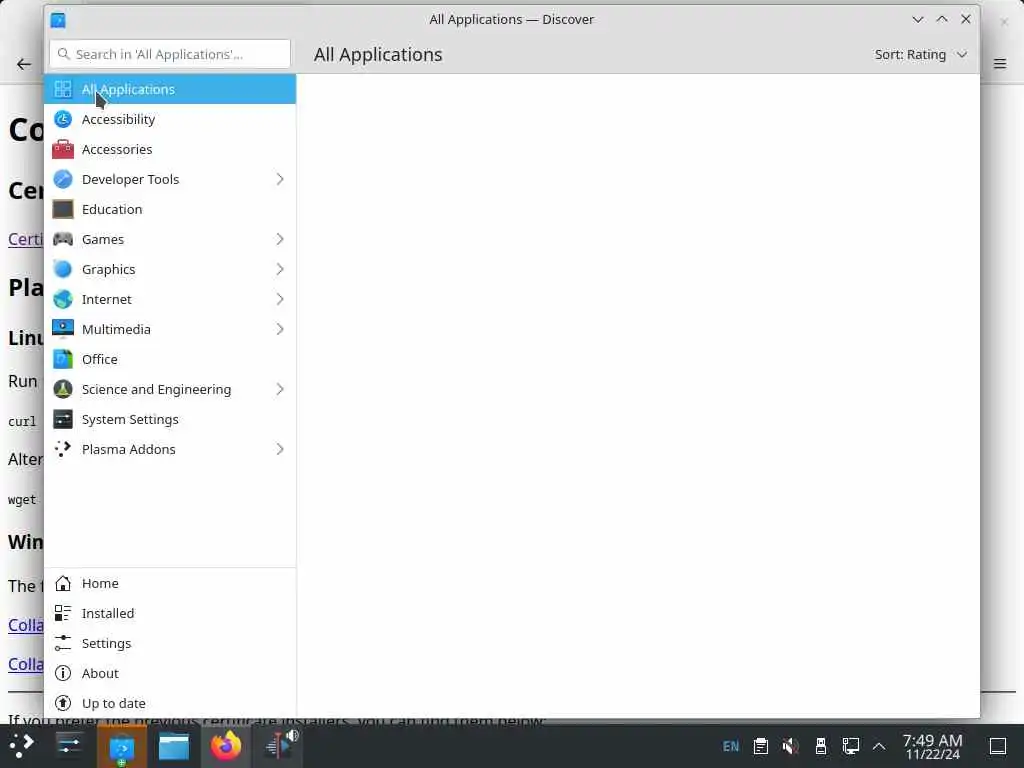The width and height of the screenshot is (1024, 768).
Task: Click the Office document icon
Action: 63,359
